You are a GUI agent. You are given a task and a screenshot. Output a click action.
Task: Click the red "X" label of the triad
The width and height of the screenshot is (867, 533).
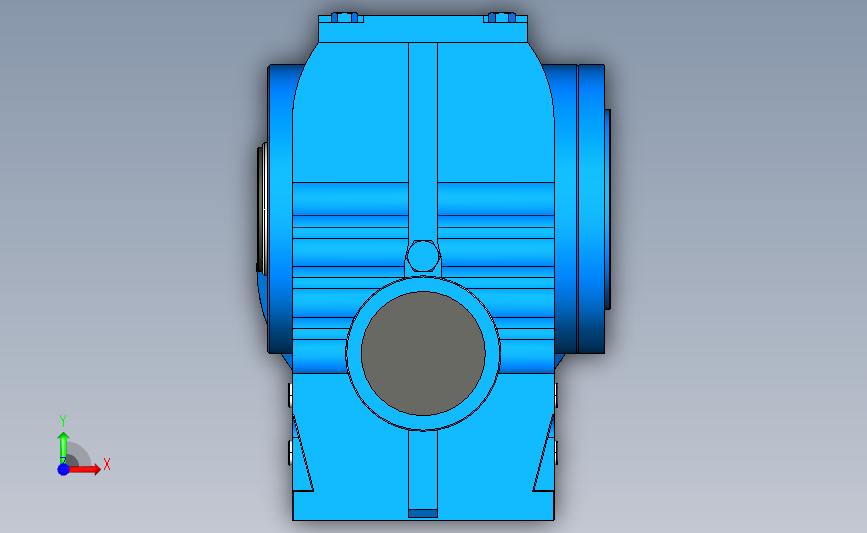point(107,464)
